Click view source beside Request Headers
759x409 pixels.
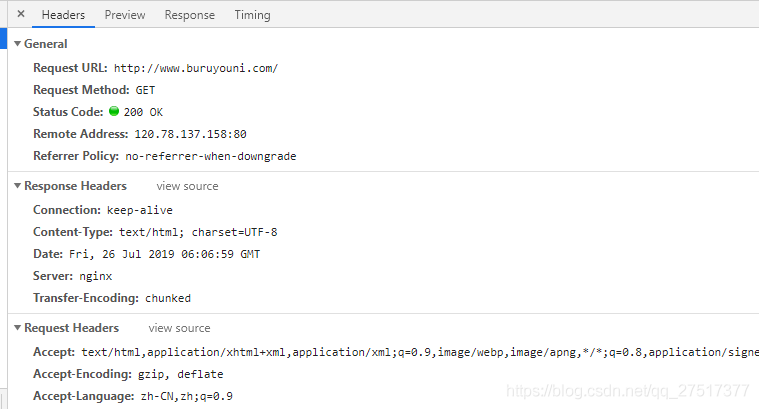pyautogui.click(x=180, y=328)
